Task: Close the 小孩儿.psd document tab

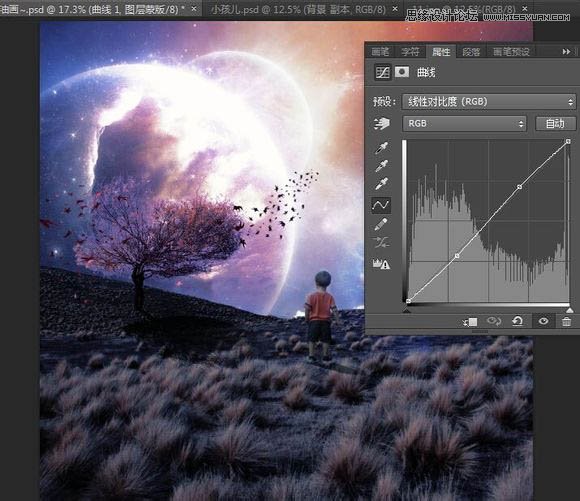Action: click(x=395, y=9)
